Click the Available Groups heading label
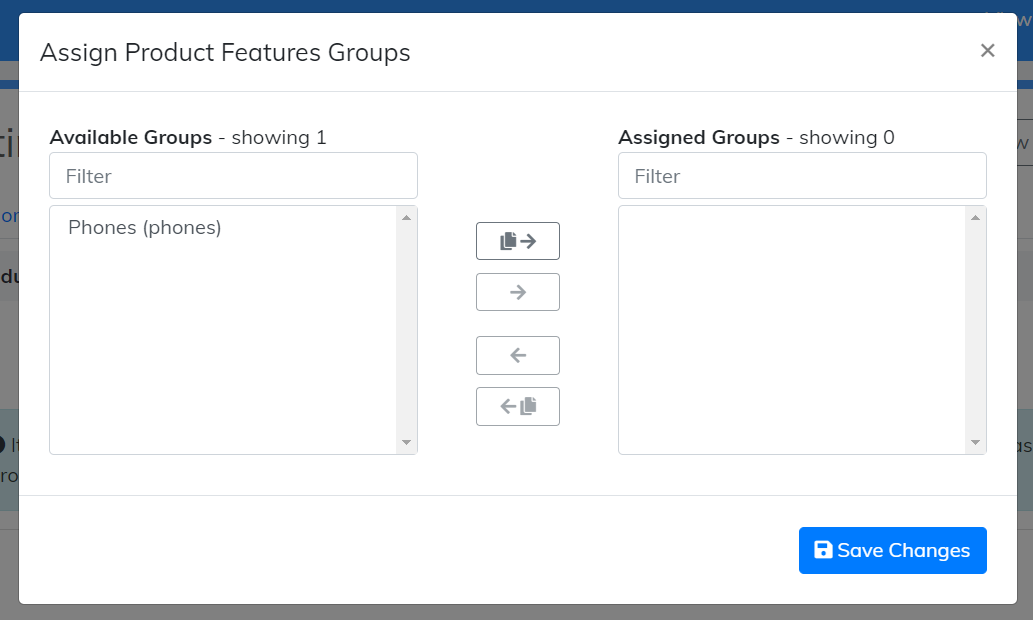Viewport: 1033px width, 620px height. click(x=131, y=137)
